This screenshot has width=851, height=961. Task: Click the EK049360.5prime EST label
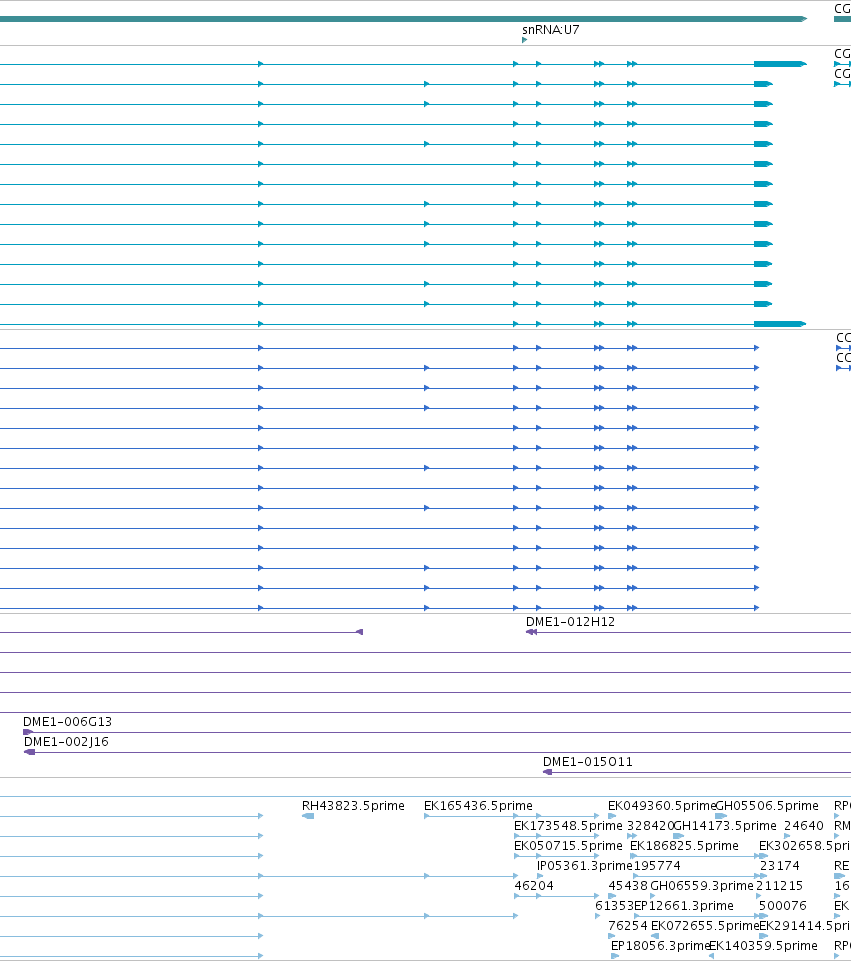[662, 805]
